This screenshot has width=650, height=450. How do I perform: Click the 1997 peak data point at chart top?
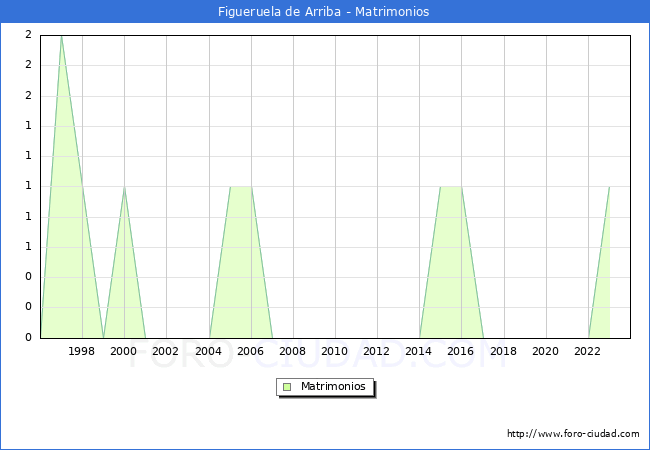(x=61, y=36)
